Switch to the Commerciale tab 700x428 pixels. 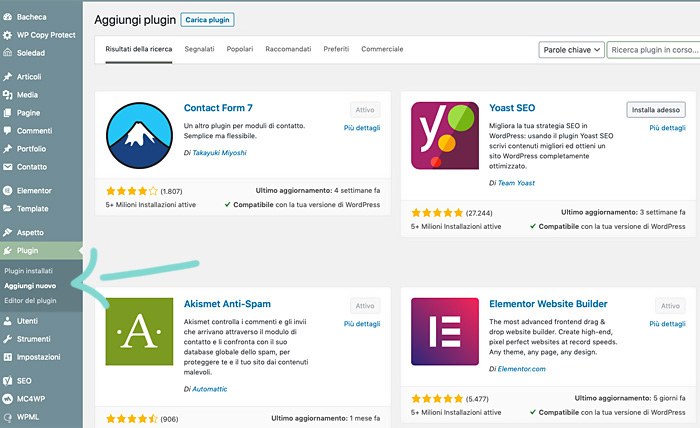point(382,49)
